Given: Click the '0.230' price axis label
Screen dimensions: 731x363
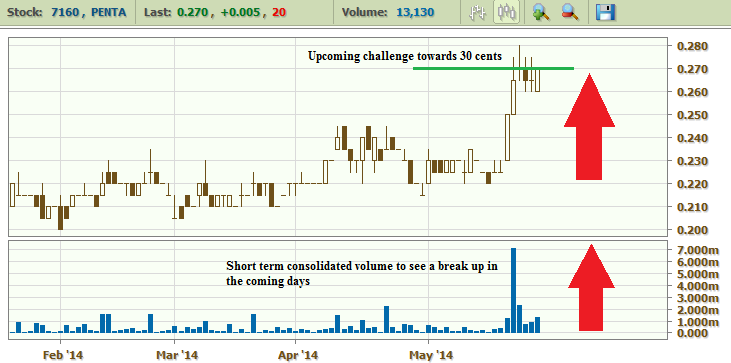Looking at the screenshot, I should pyautogui.click(x=693, y=161).
